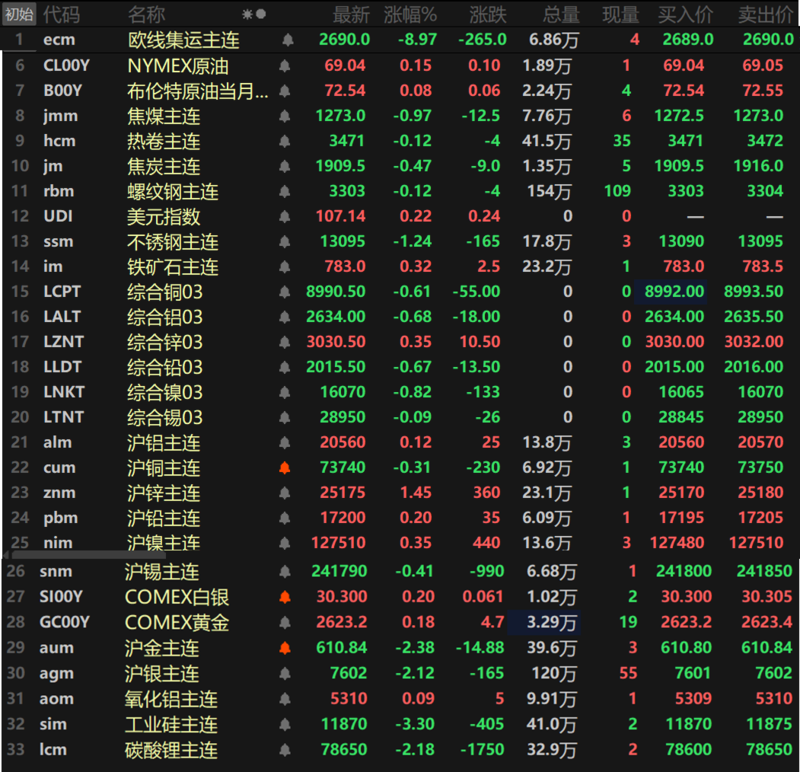Click the bell icon for 综合锌03
Screen dimensions: 800x772
point(285,342)
